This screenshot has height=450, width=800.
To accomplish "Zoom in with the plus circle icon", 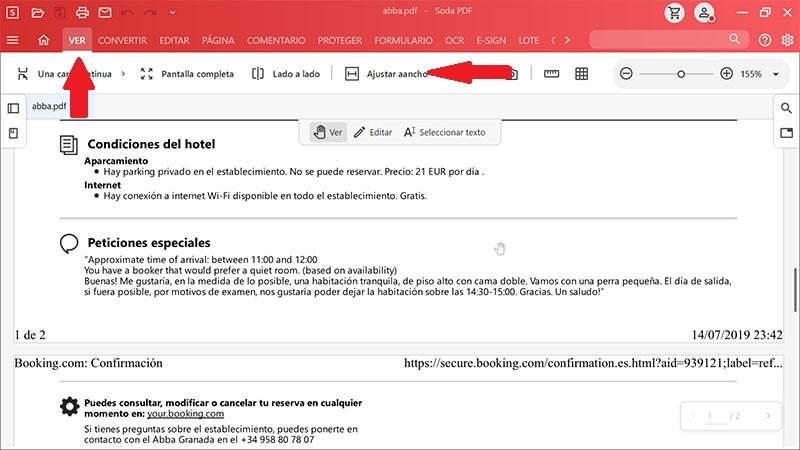I will pos(727,74).
